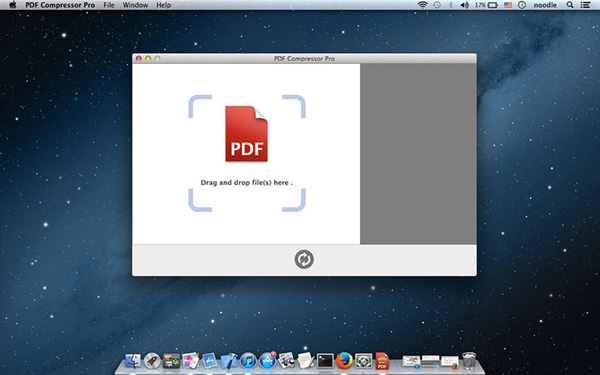Open the Window menu

point(135,5)
